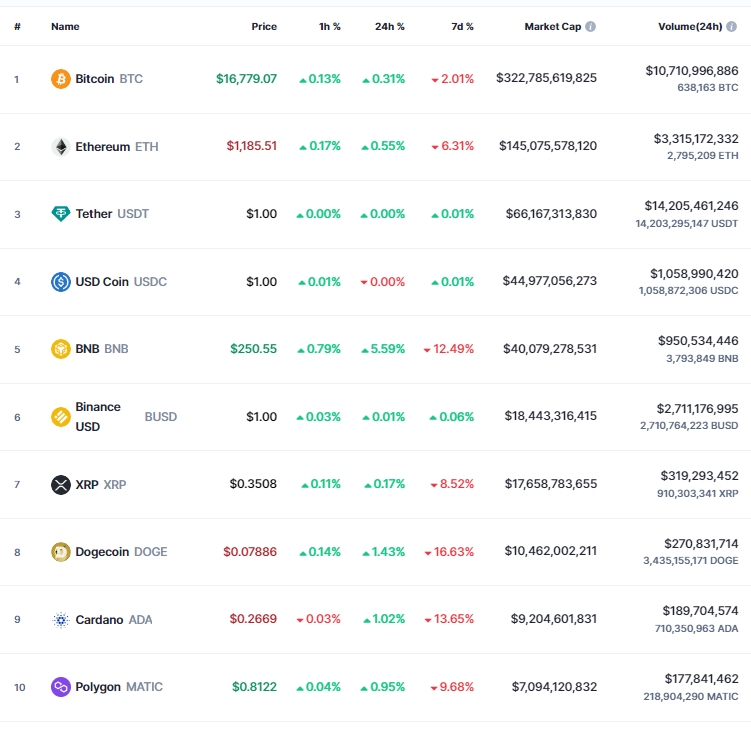
Task: Click the XRP black logo icon
Action: [61, 484]
